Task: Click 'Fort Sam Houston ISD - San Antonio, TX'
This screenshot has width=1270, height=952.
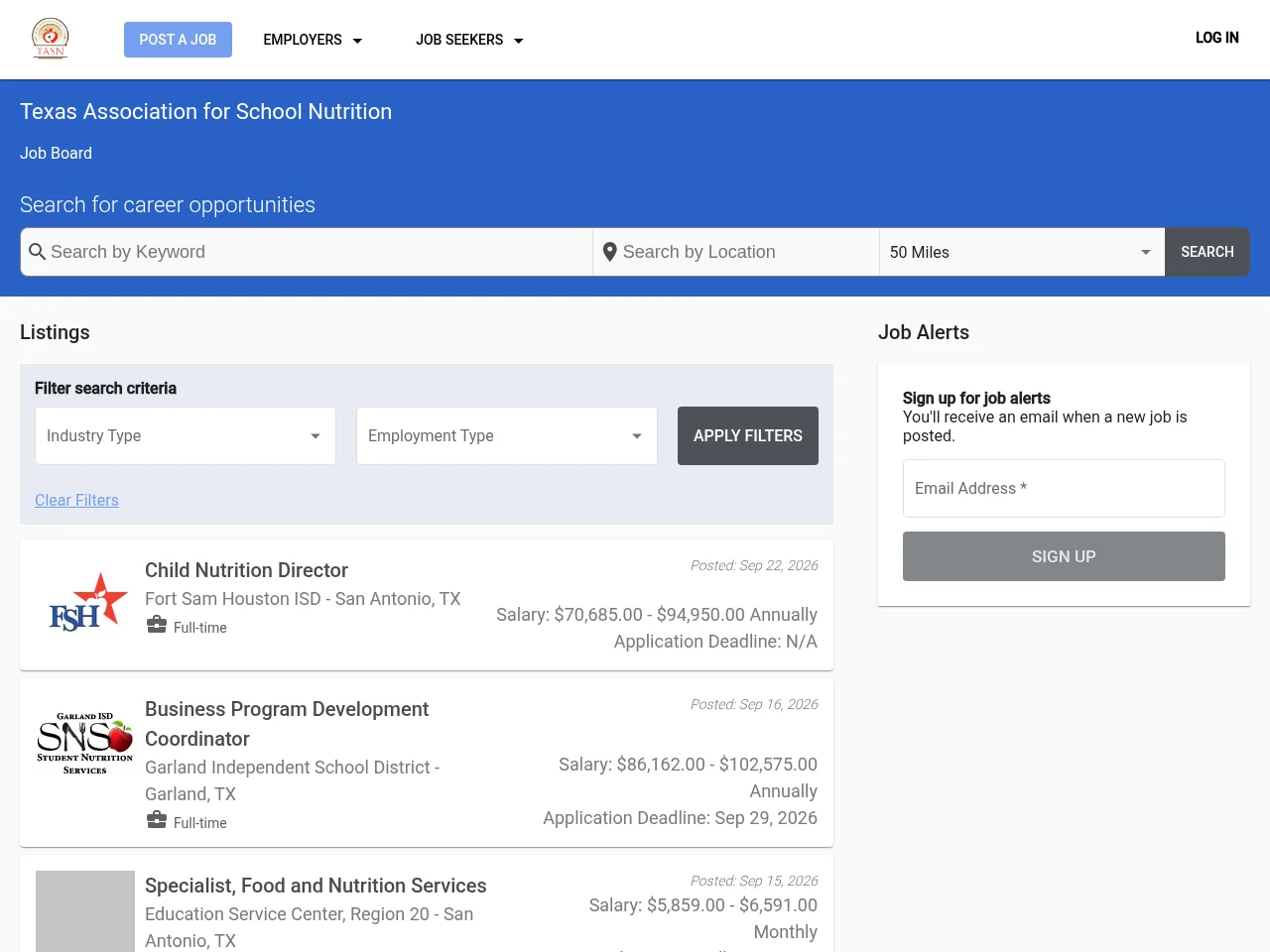Action: [x=303, y=599]
